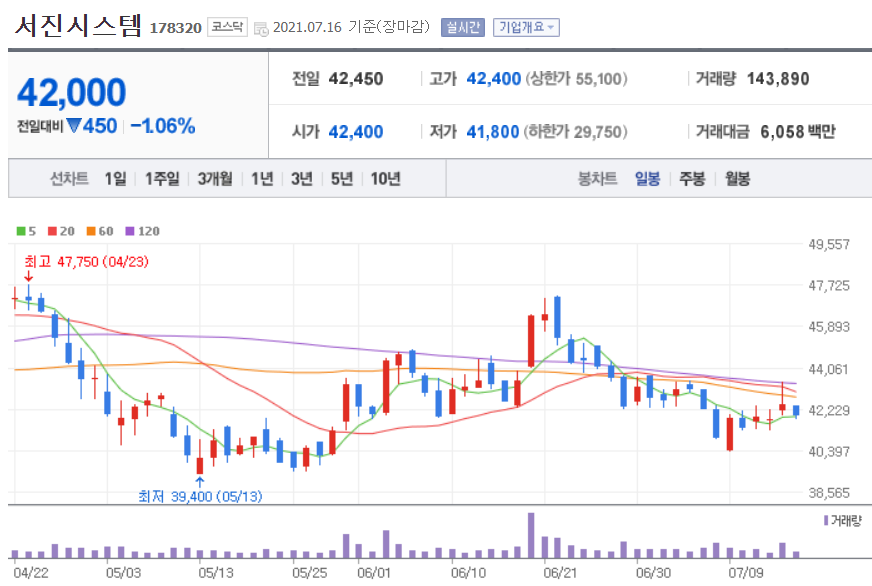
Task: Click the 하한가 29,750 text
Action: (x=575, y=132)
